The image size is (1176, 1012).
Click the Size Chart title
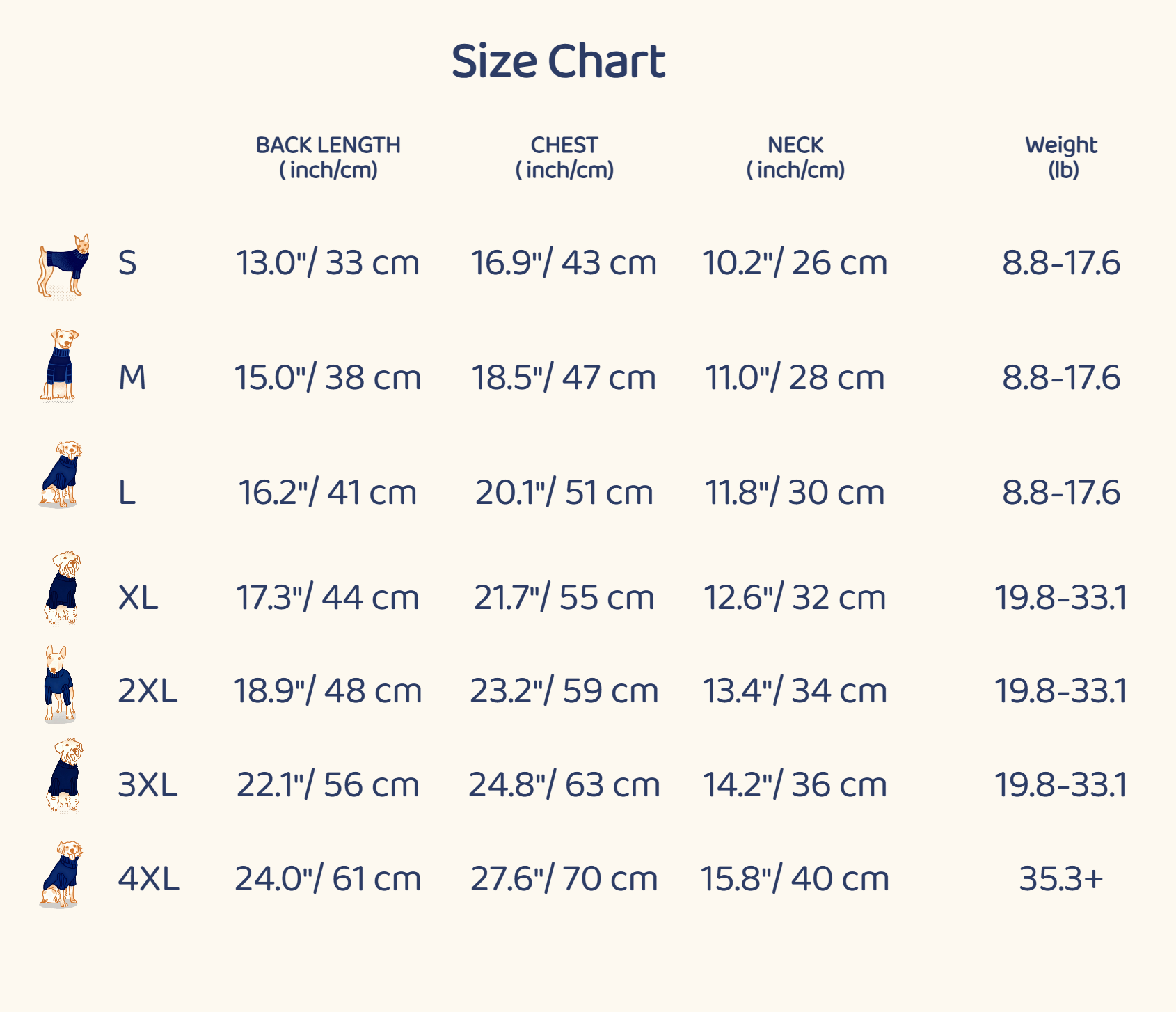tap(558, 61)
